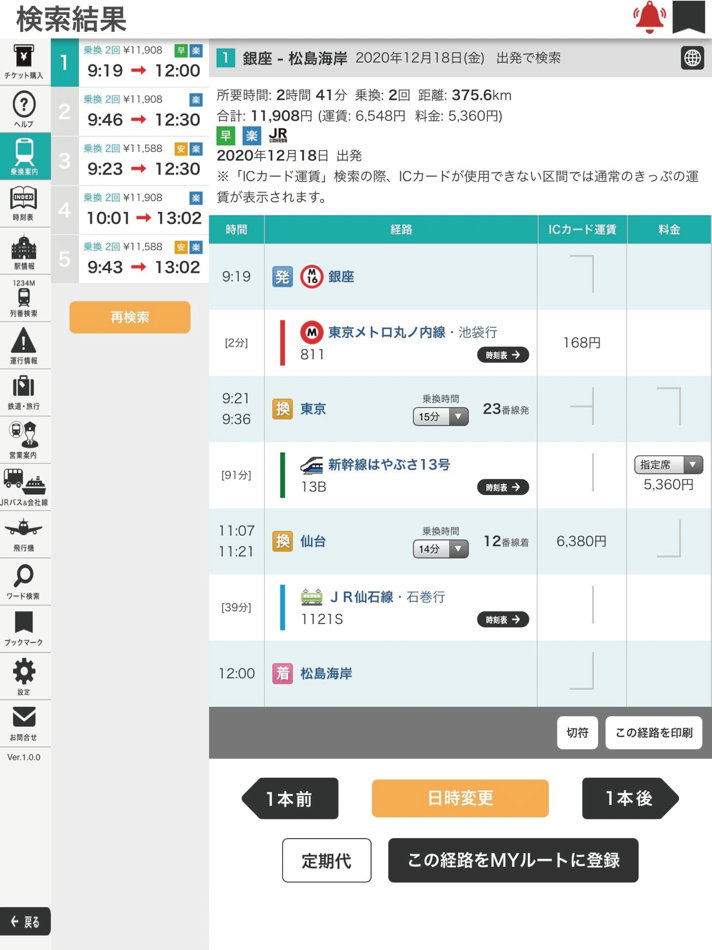Image resolution: width=712 pixels, height=950 pixels.
Task: Click the 換 transfer badge beside 東京
Action: pyautogui.click(x=282, y=409)
